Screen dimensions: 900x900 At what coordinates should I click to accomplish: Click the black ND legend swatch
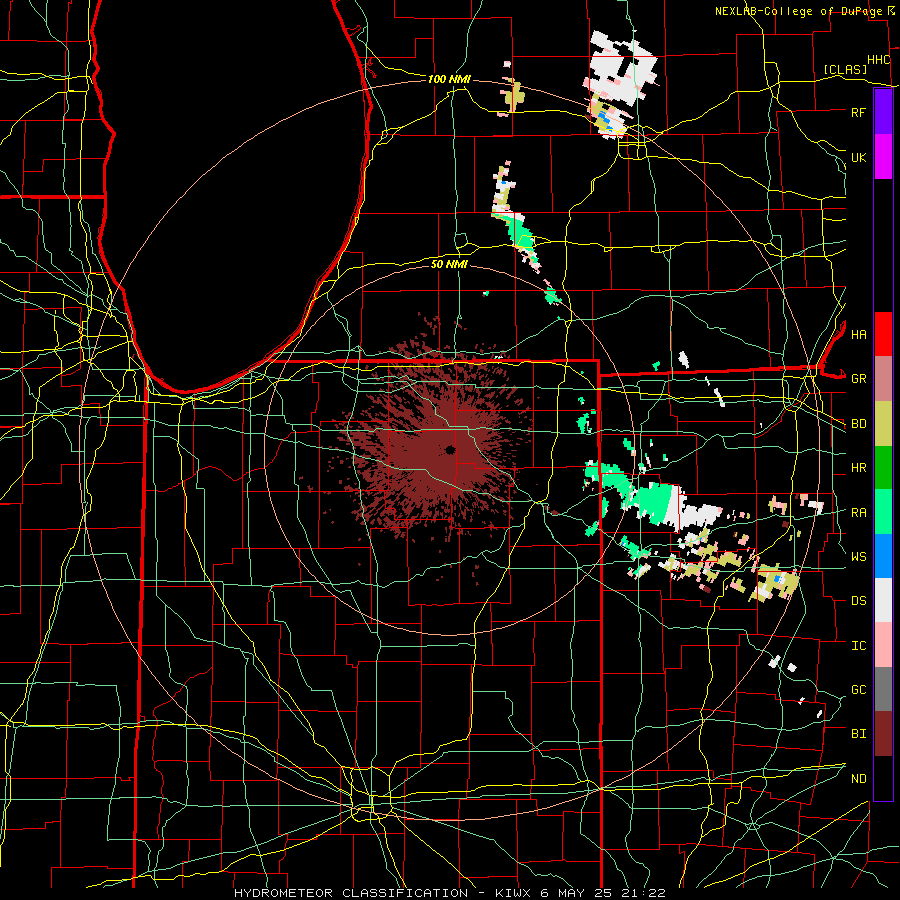click(x=883, y=778)
